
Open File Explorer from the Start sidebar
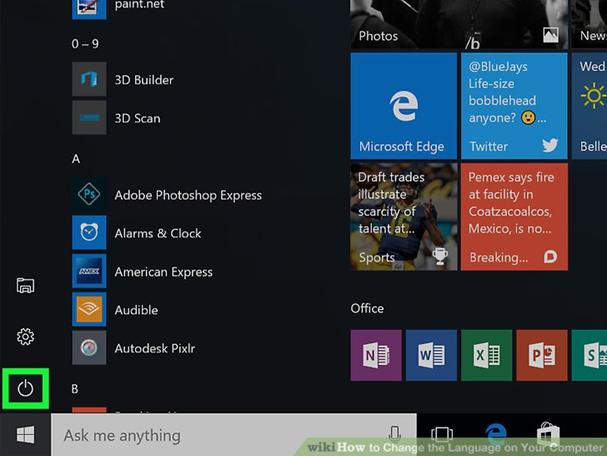click(x=26, y=286)
